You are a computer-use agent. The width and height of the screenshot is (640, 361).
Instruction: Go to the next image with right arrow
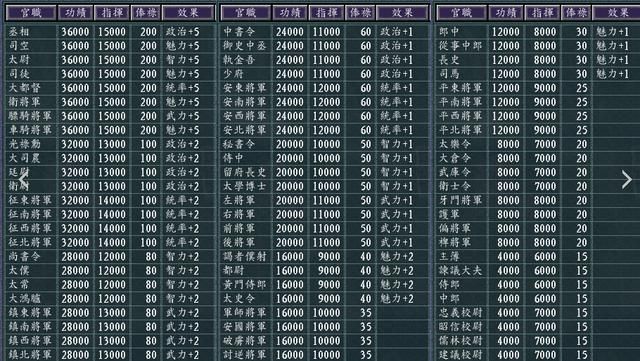627,179
